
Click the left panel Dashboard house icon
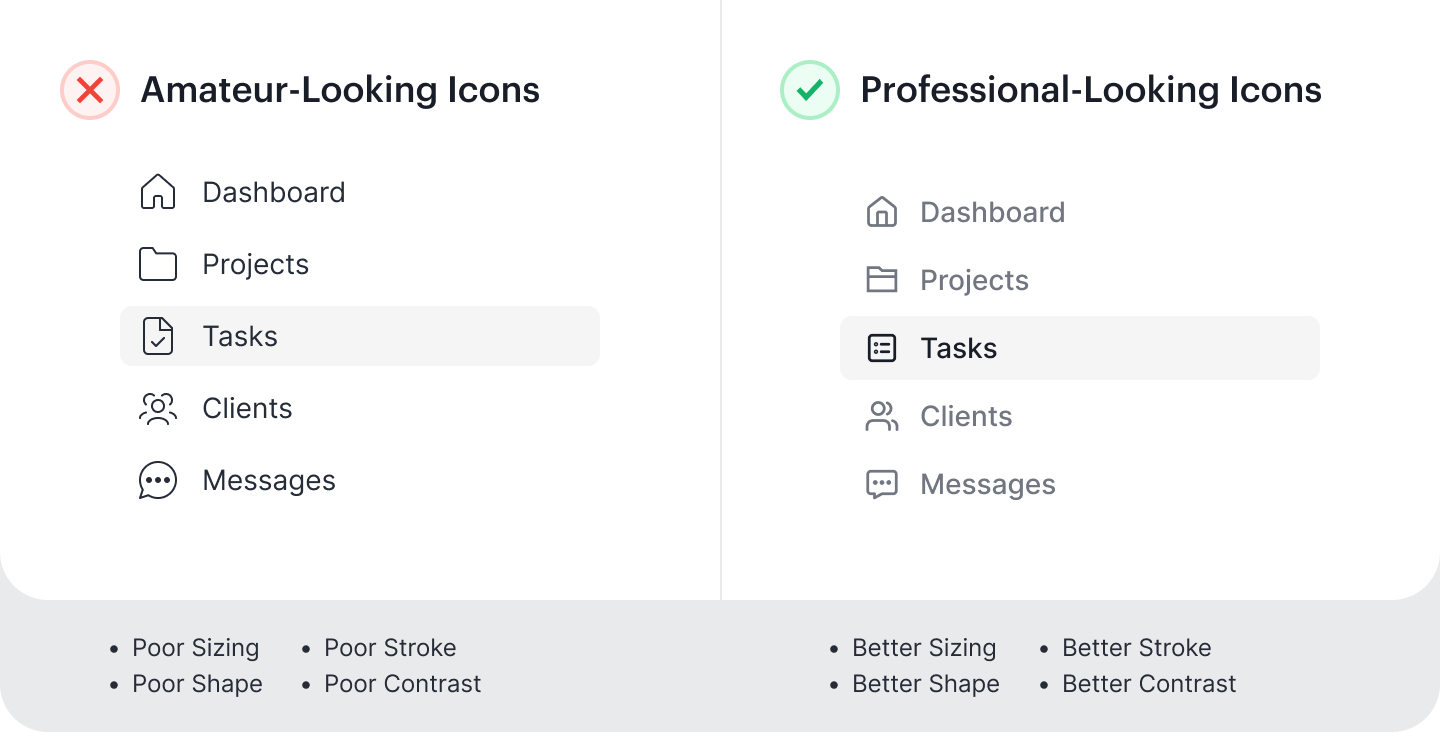coord(158,192)
